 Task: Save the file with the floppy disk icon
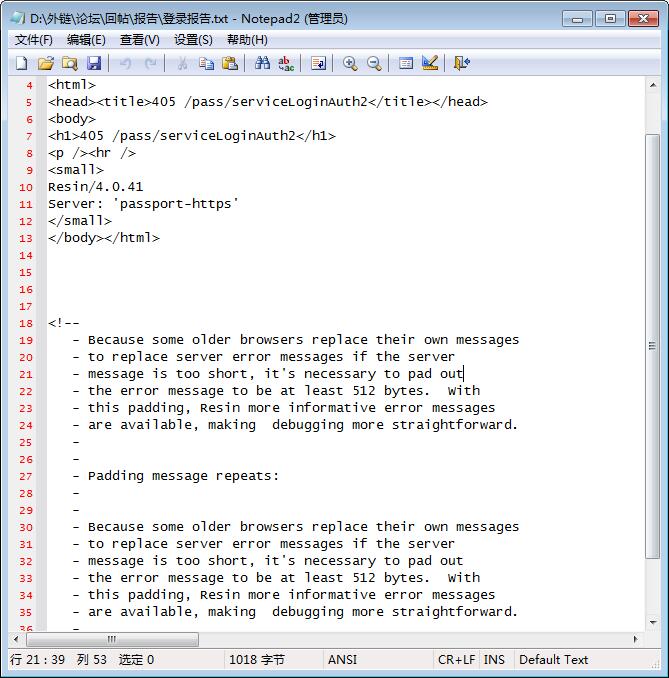tap(93, 63)
